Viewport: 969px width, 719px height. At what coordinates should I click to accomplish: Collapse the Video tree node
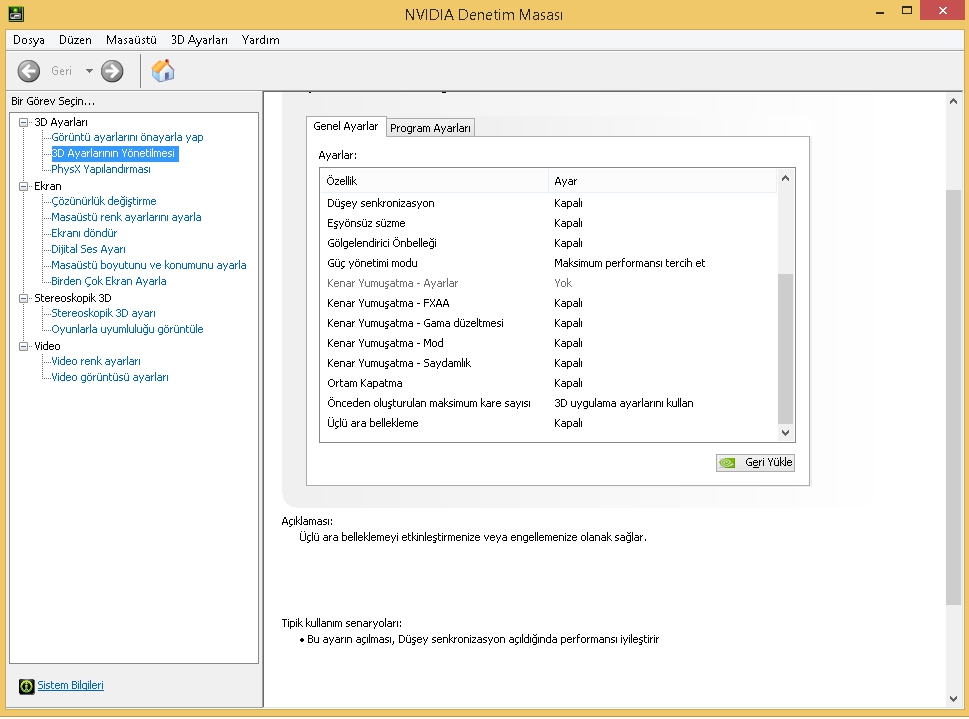[x=23, y=346]
